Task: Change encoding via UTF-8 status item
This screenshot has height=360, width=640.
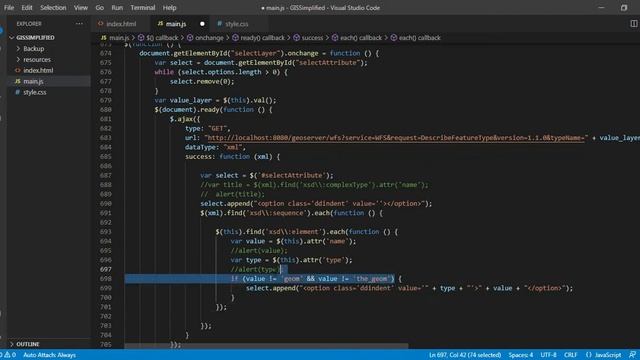Action: (549, 355)
